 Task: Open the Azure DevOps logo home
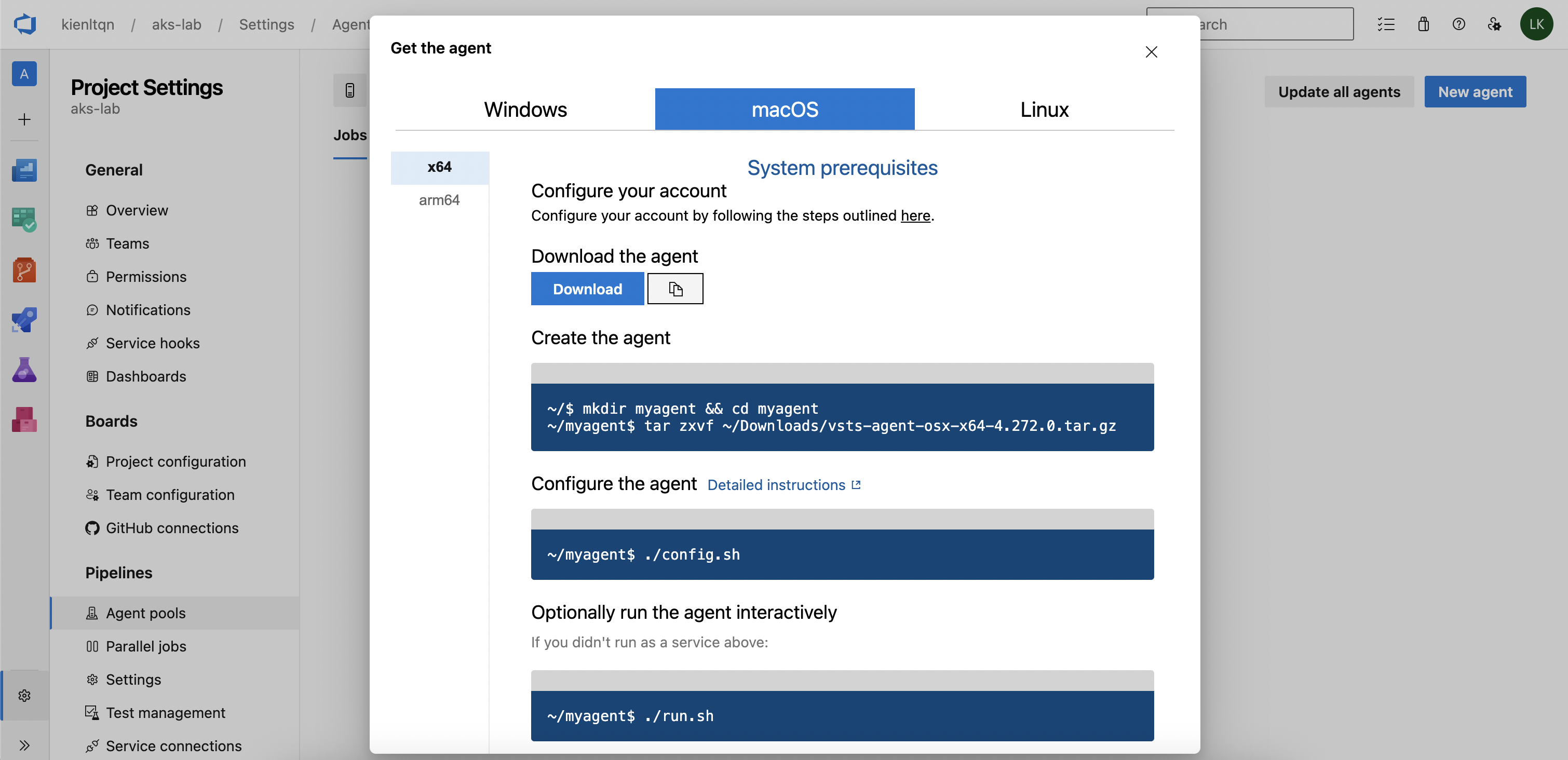click(x=24, y=24)
